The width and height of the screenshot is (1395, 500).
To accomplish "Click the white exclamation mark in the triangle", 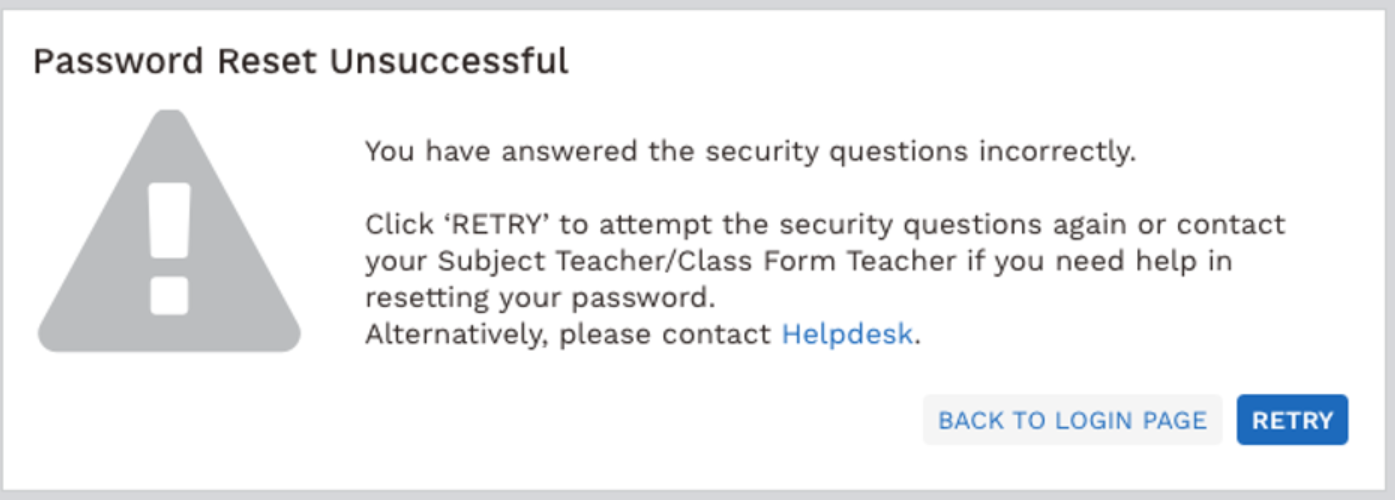I will click(169, 248).
